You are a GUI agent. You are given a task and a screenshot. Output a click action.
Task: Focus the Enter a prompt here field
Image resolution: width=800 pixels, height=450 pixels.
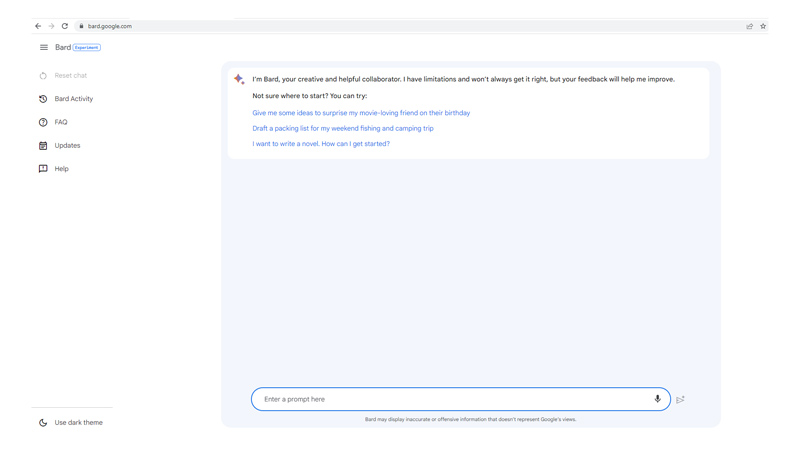461,399
